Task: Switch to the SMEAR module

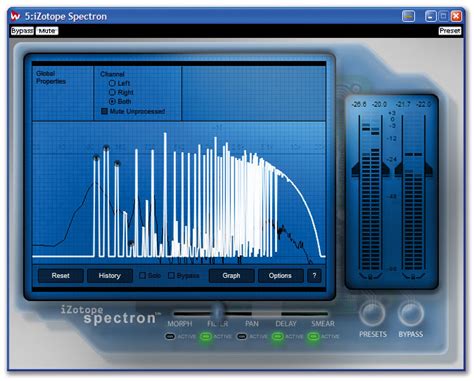Action: 323,324
